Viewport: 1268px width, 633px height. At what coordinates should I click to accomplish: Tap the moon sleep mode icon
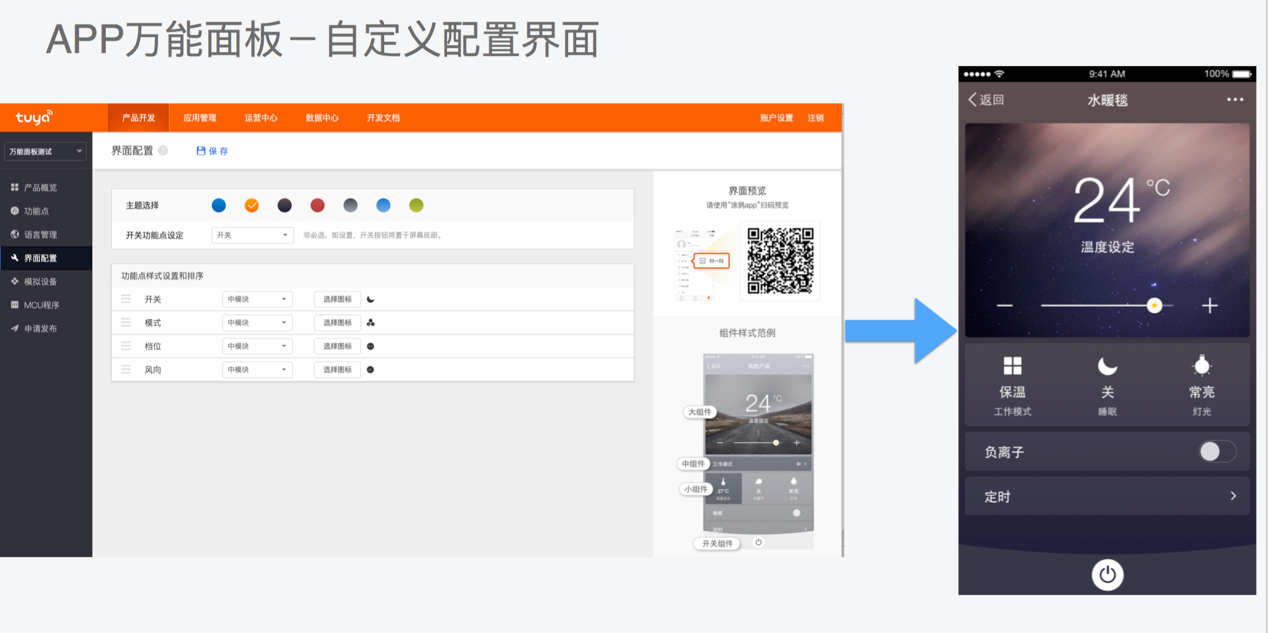tap(1107, 366)
